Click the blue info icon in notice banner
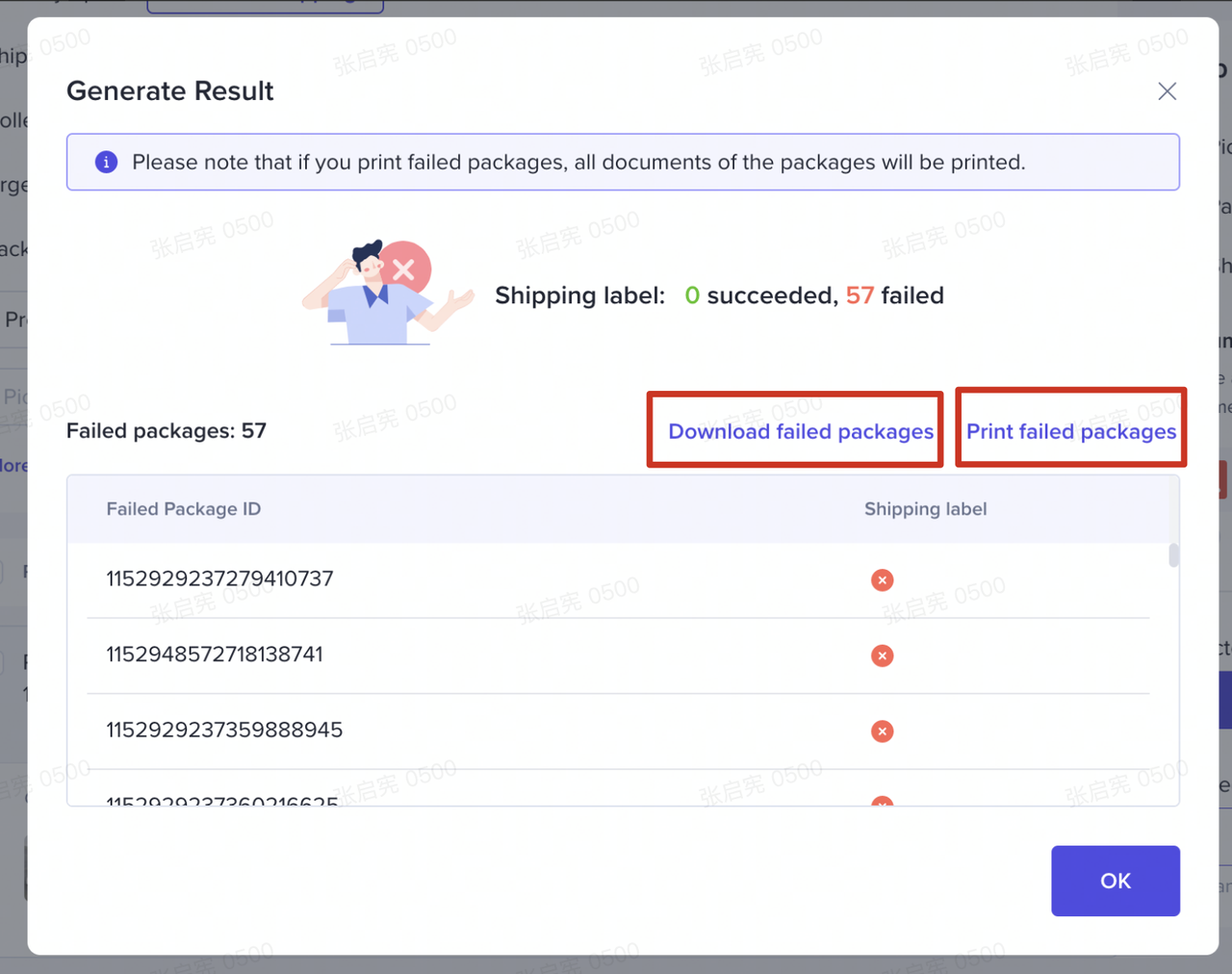This screenshot has height=974, width=1232. 107,162
